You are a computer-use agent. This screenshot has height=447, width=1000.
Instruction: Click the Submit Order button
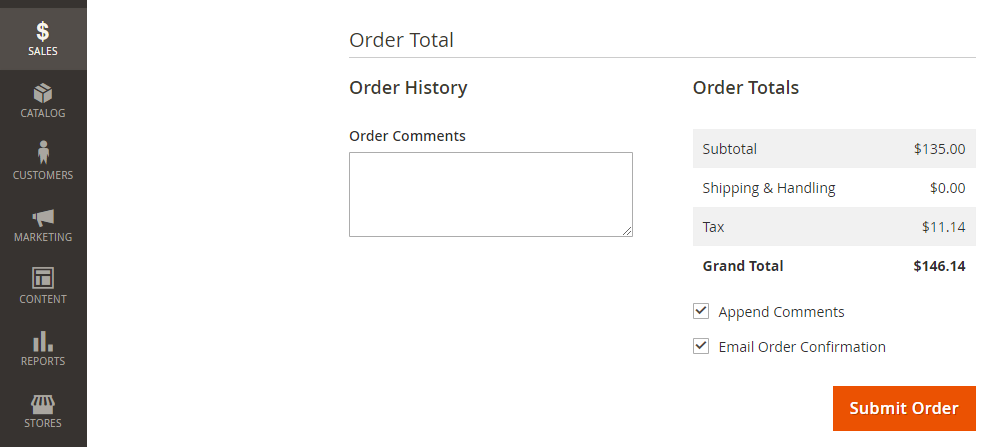[x=904, y=408]
